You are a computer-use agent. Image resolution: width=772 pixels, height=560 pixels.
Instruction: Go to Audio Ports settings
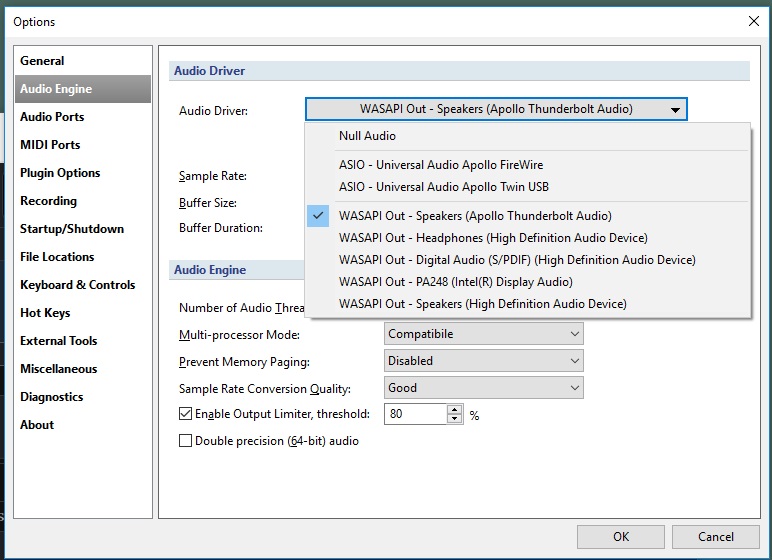tap(83, 117)
